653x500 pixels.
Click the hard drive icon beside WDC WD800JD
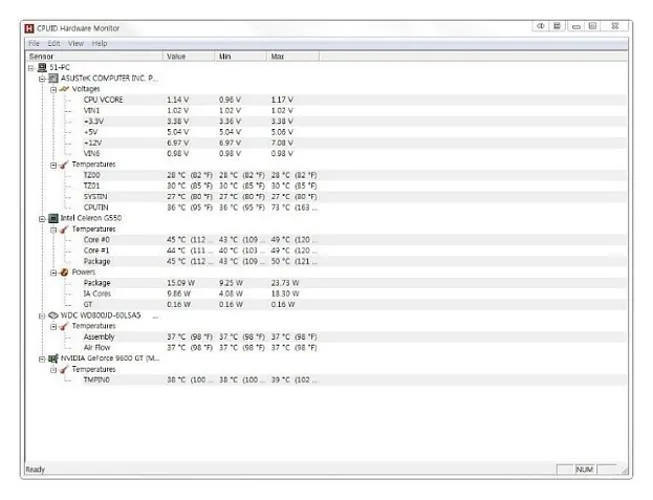click(x=53, y=316)
